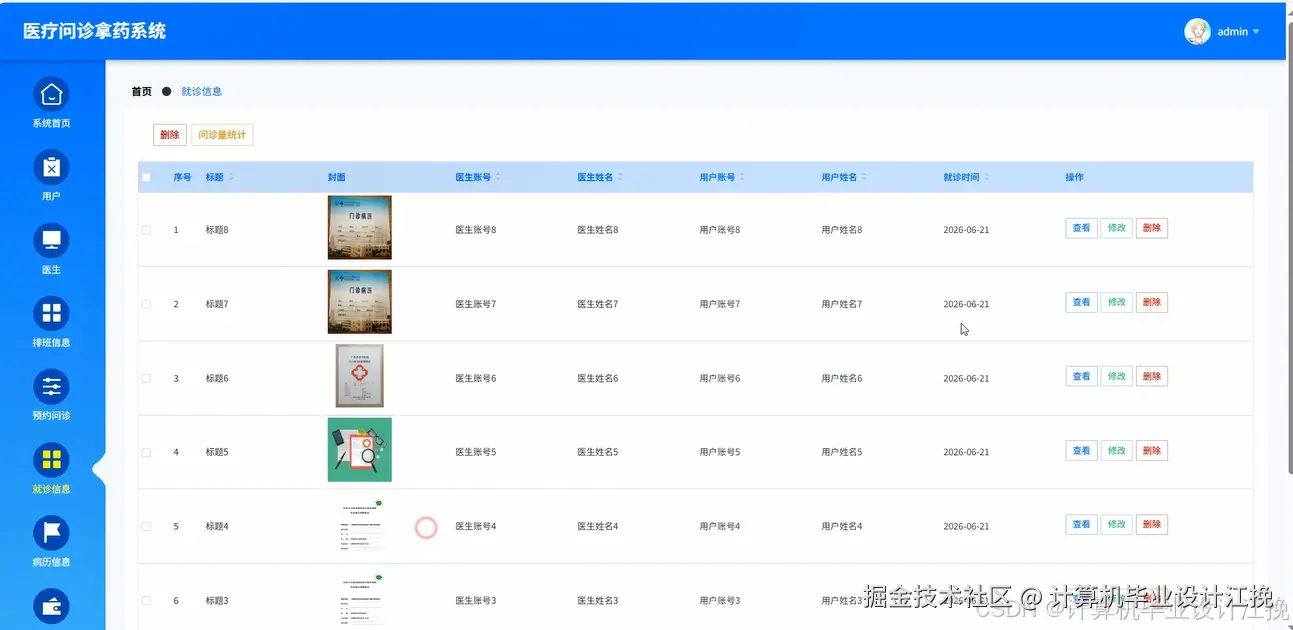Open the 标题8 cover thumbnail
Image resolution: width=1293 pixels, height=630 pixels.
point(359,227)
